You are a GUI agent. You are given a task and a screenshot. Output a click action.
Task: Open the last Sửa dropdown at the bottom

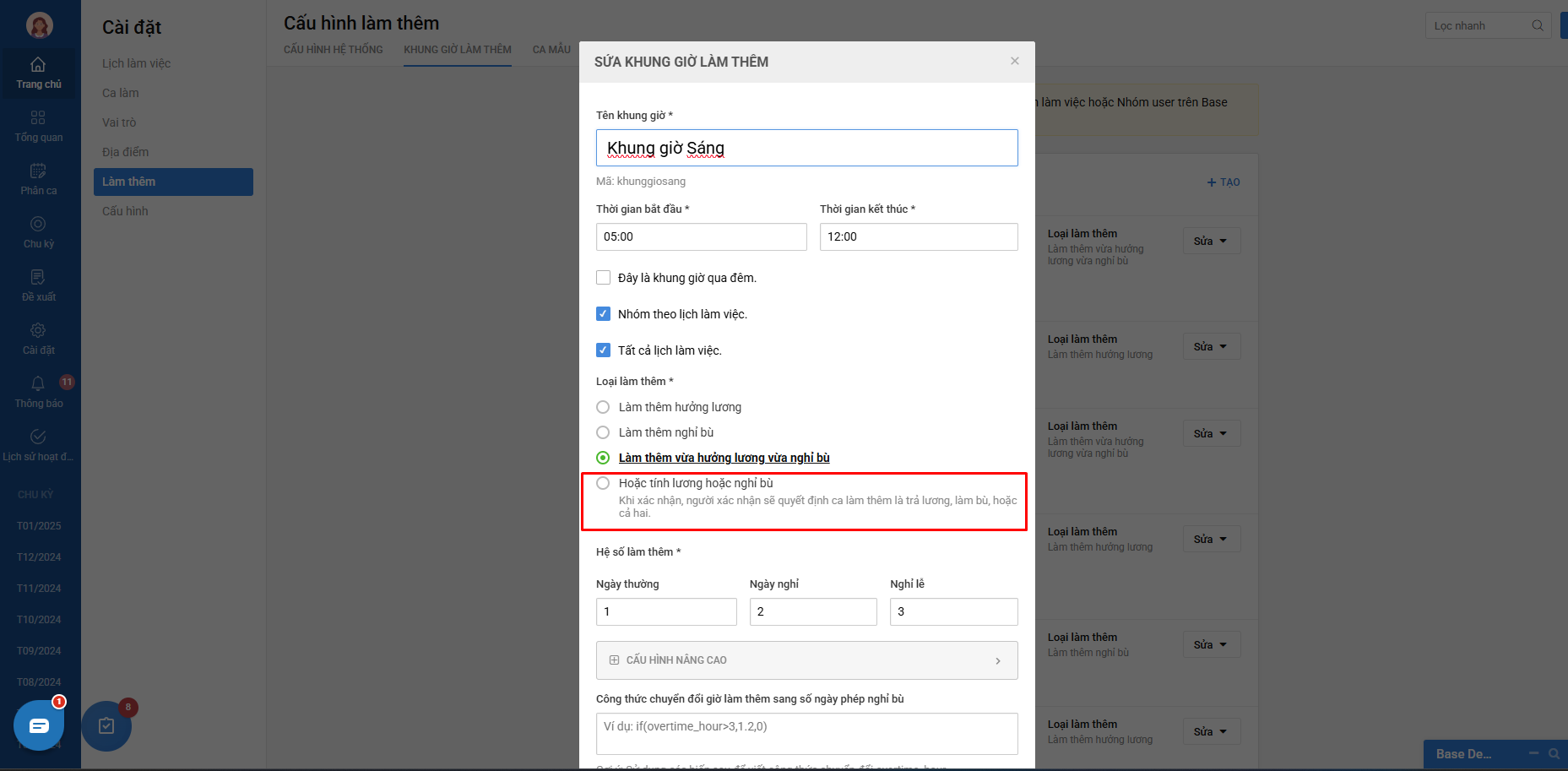coord(1212,731)
